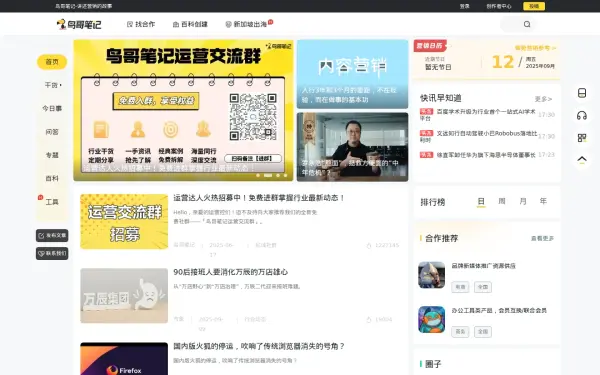Expand 干货 in the left sidebar
The image size is (600, 375).
point(52,85)
